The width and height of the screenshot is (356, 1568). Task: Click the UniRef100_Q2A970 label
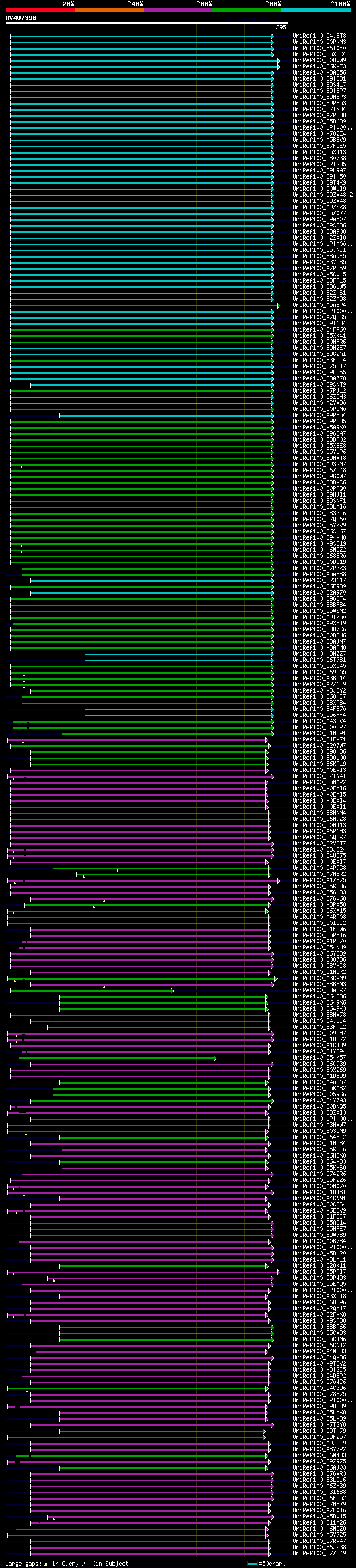pos(319,592)
